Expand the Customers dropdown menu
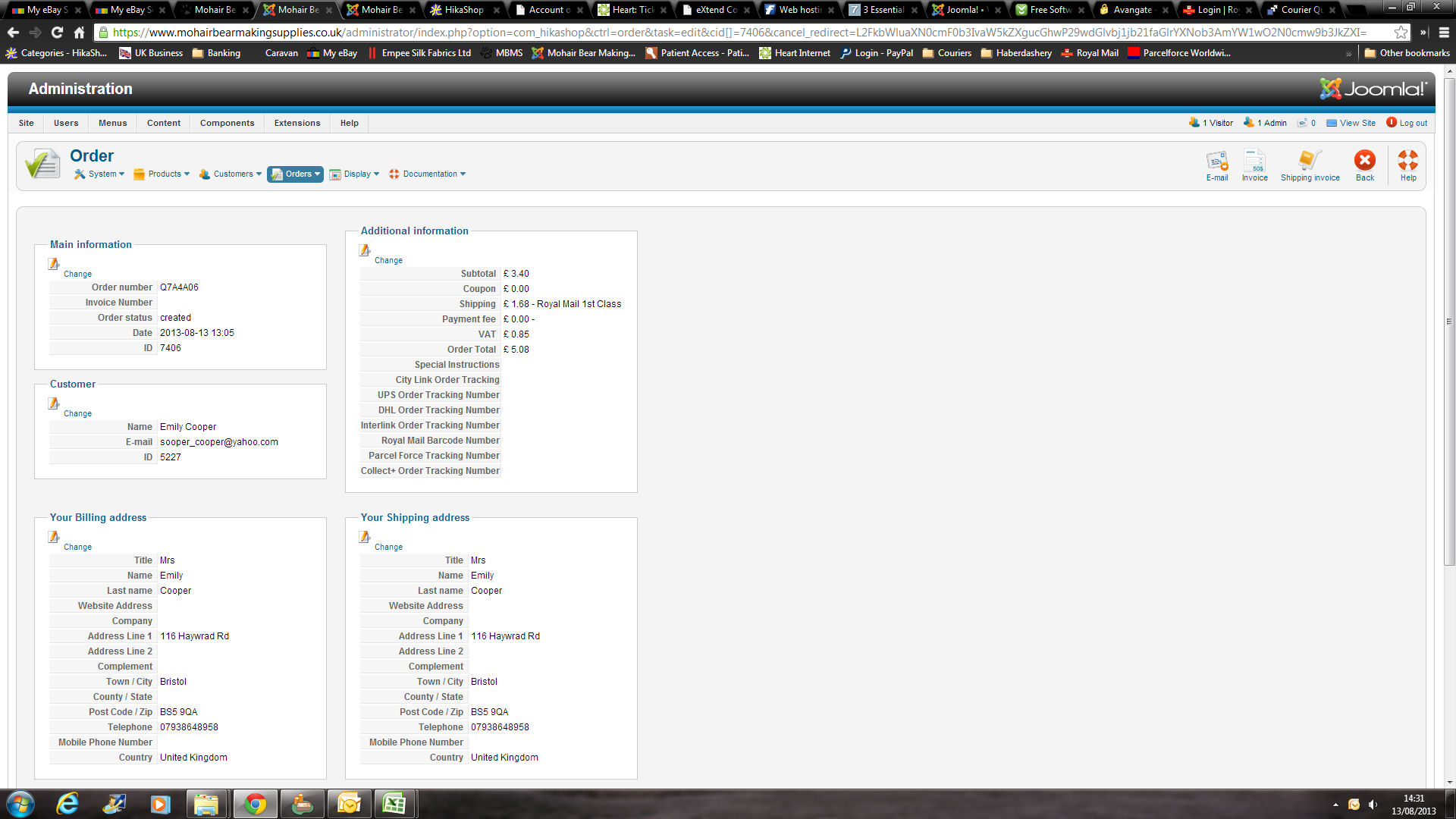1456x819 pixels. pos(231,174)
